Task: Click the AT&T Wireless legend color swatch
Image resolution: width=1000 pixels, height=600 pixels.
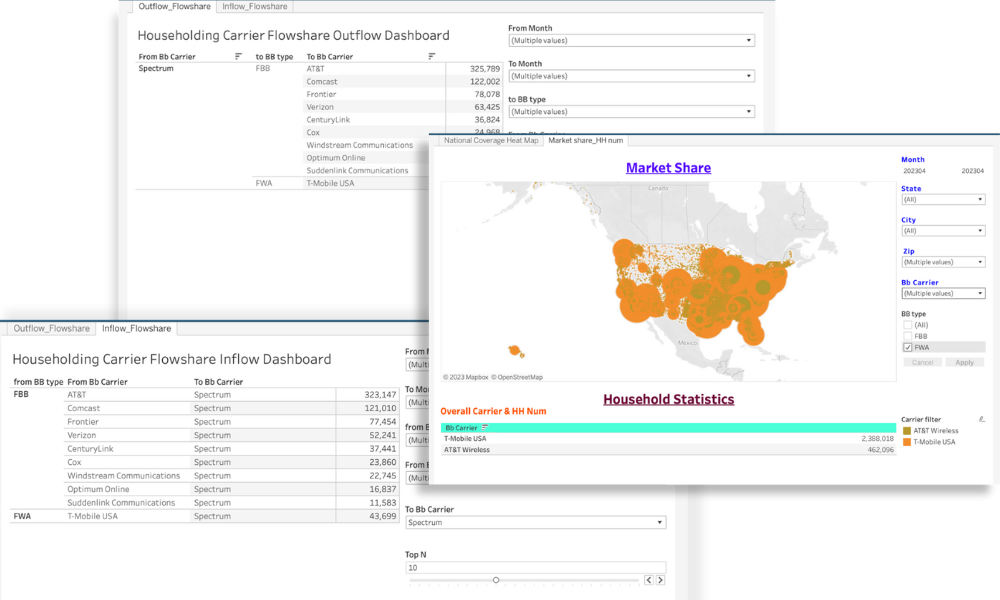Action: pos(907,431)
